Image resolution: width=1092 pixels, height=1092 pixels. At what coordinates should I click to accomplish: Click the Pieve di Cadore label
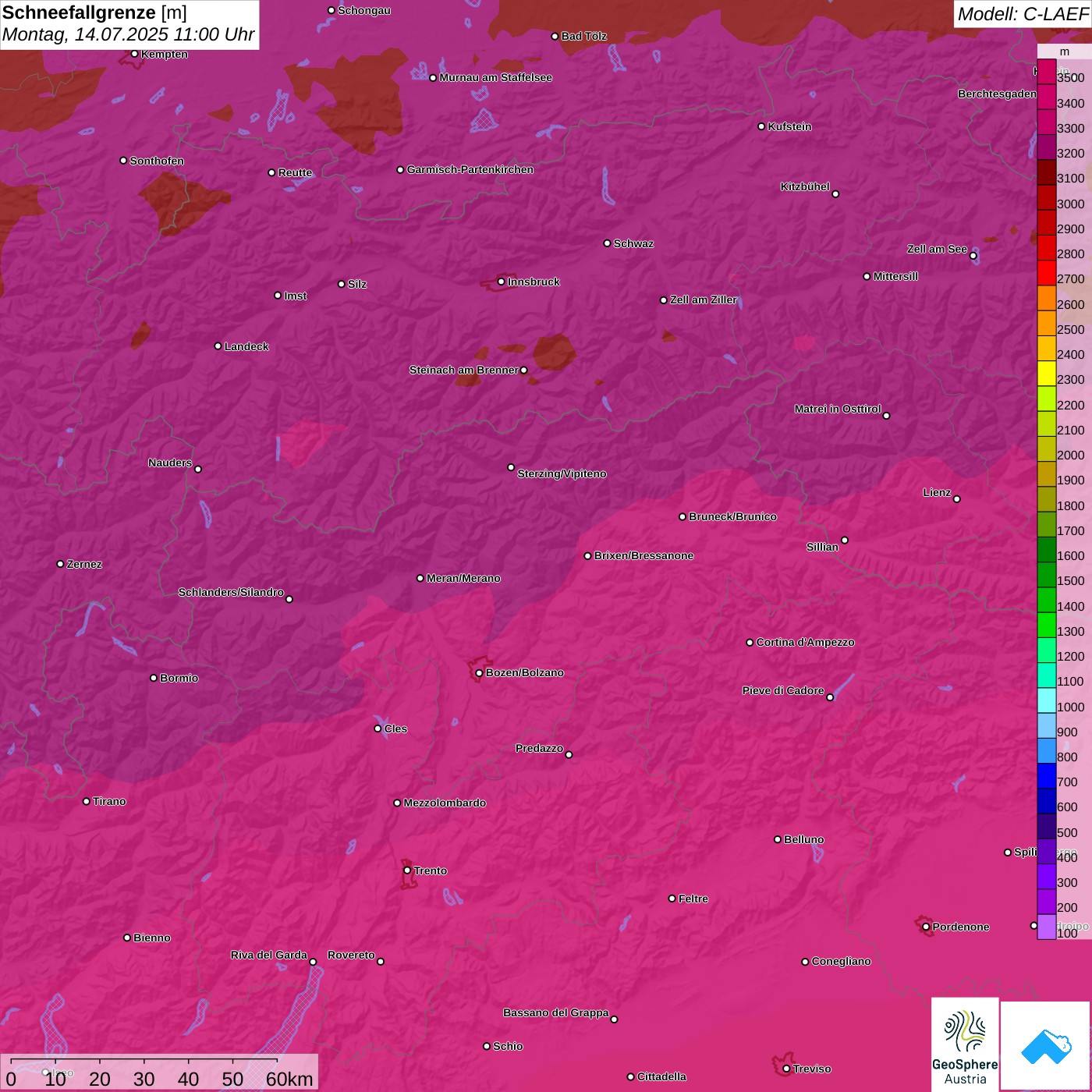coord(783,690)
